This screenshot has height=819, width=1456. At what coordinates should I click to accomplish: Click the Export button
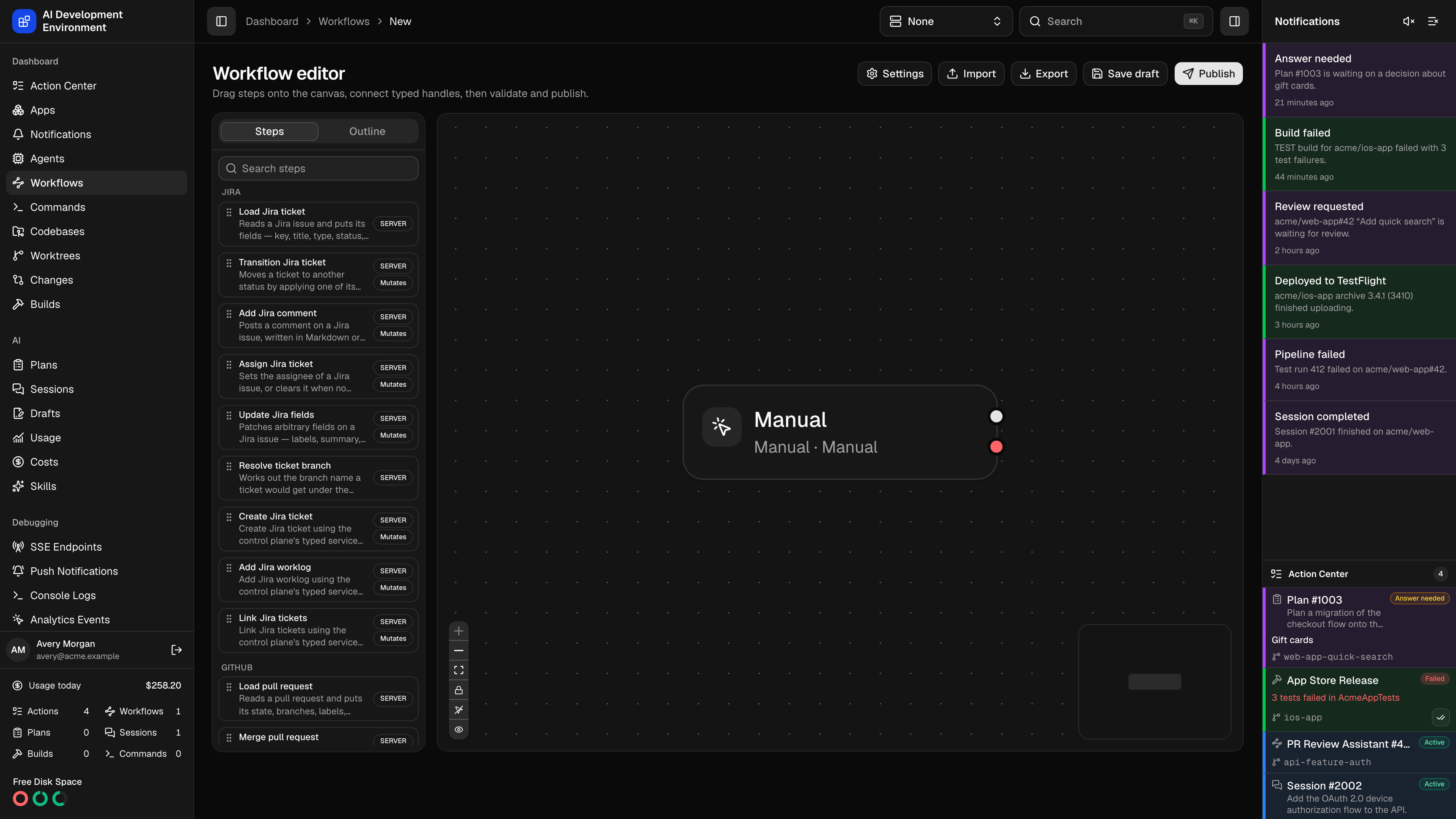click(1043, 74)
